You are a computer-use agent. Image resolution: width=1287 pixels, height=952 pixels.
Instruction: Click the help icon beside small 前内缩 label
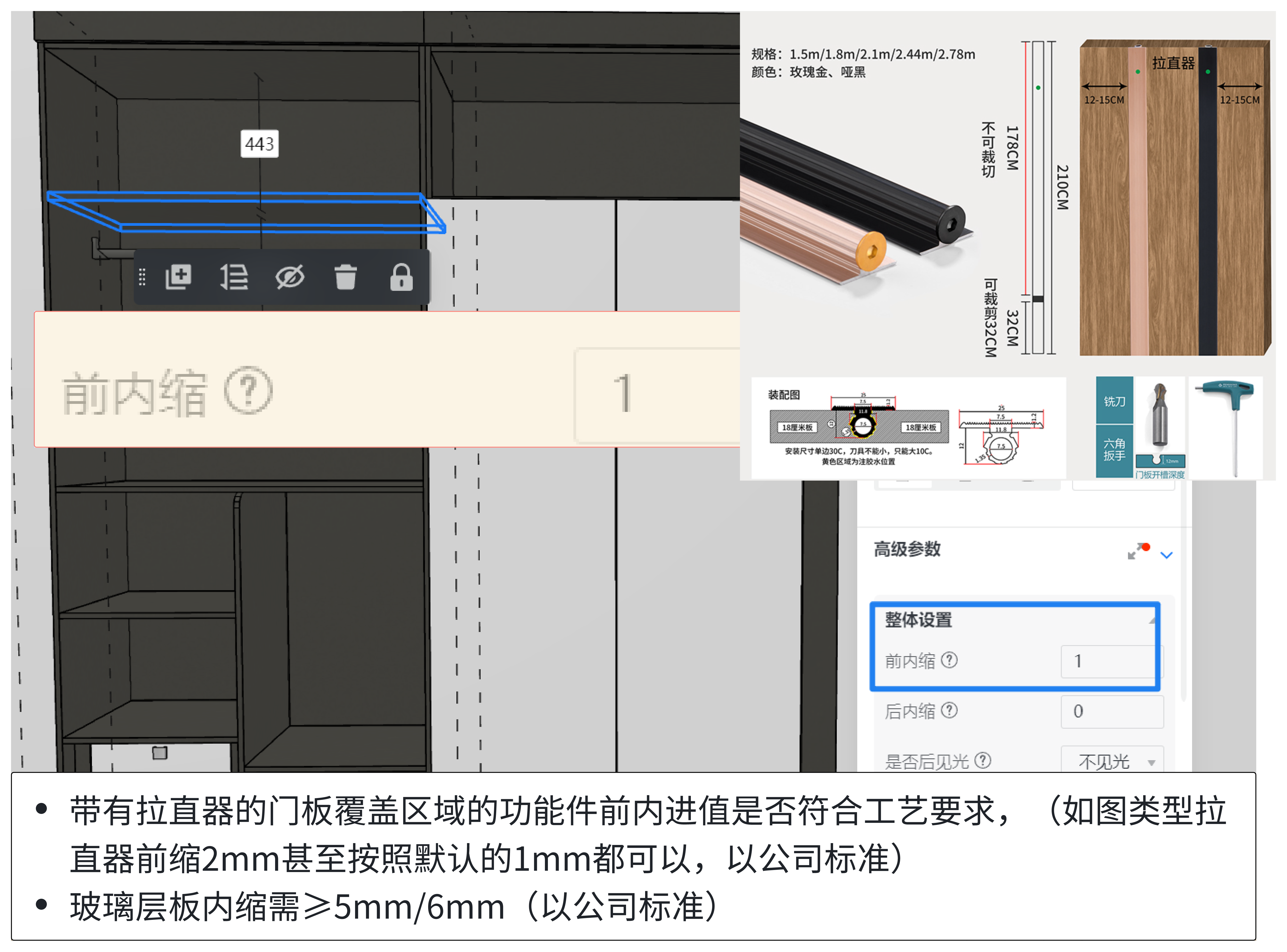pos(949,660)
